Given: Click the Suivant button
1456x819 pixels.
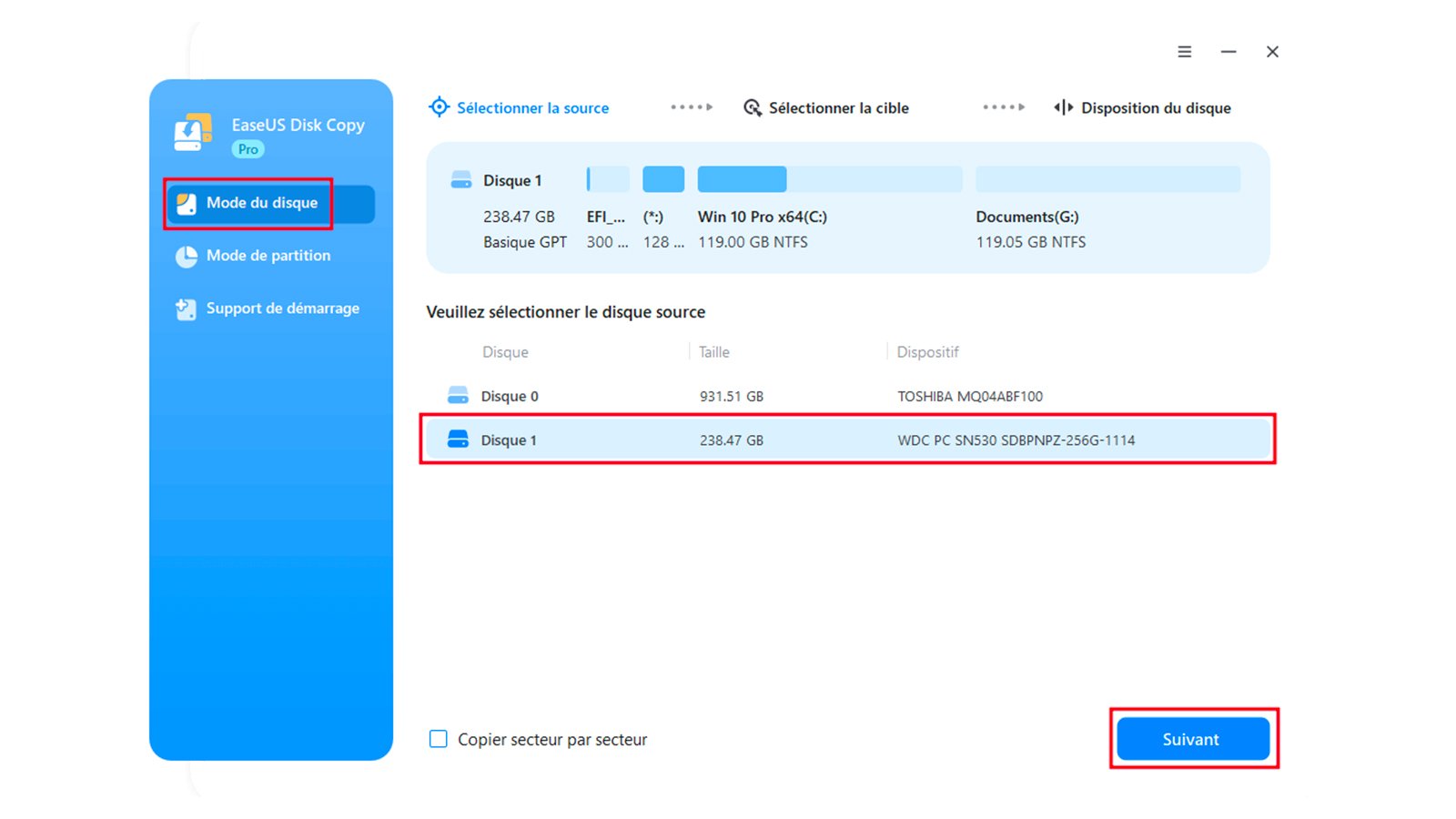Looking at the screenshot, I should (1192, 739).
